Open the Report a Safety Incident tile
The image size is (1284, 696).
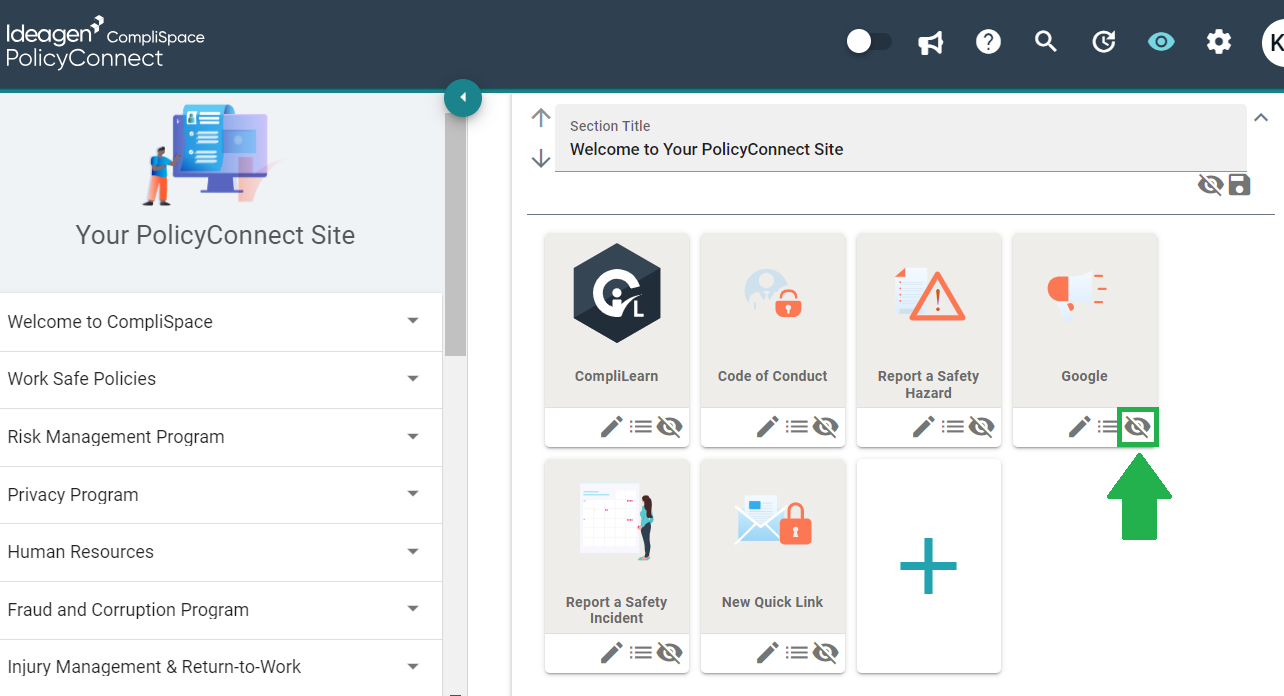(x=617, y=546)
